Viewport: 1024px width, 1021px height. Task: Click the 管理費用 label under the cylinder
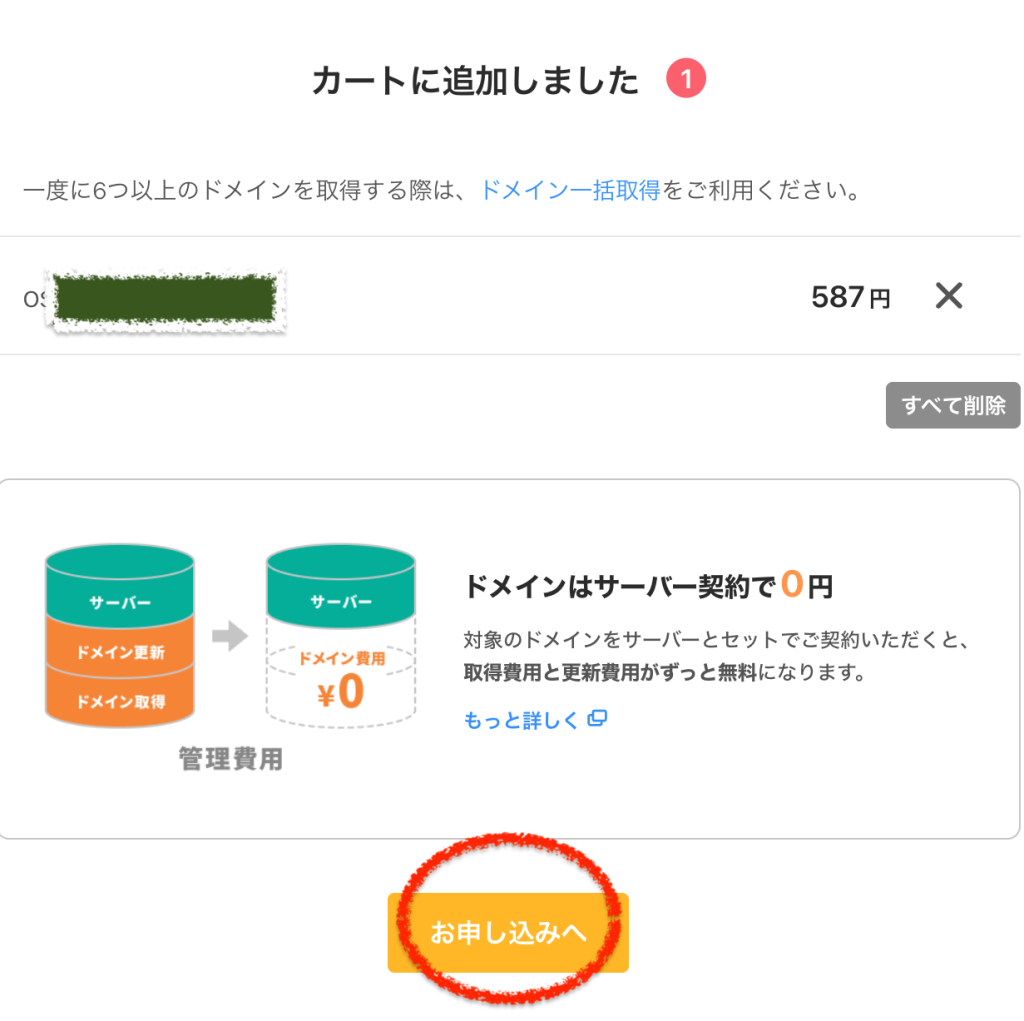point(230,760)
